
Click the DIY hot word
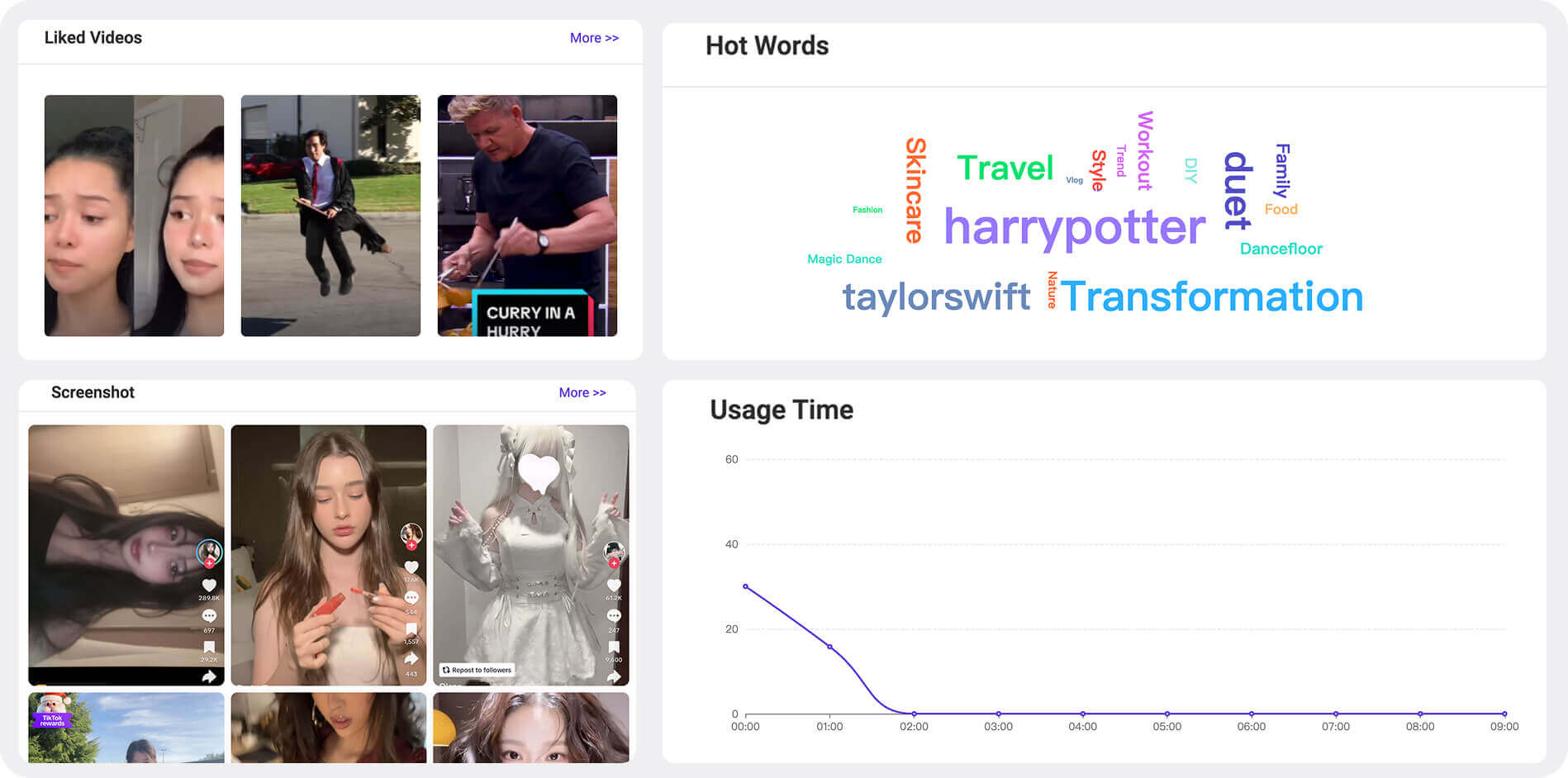[x=1190, y=170]
